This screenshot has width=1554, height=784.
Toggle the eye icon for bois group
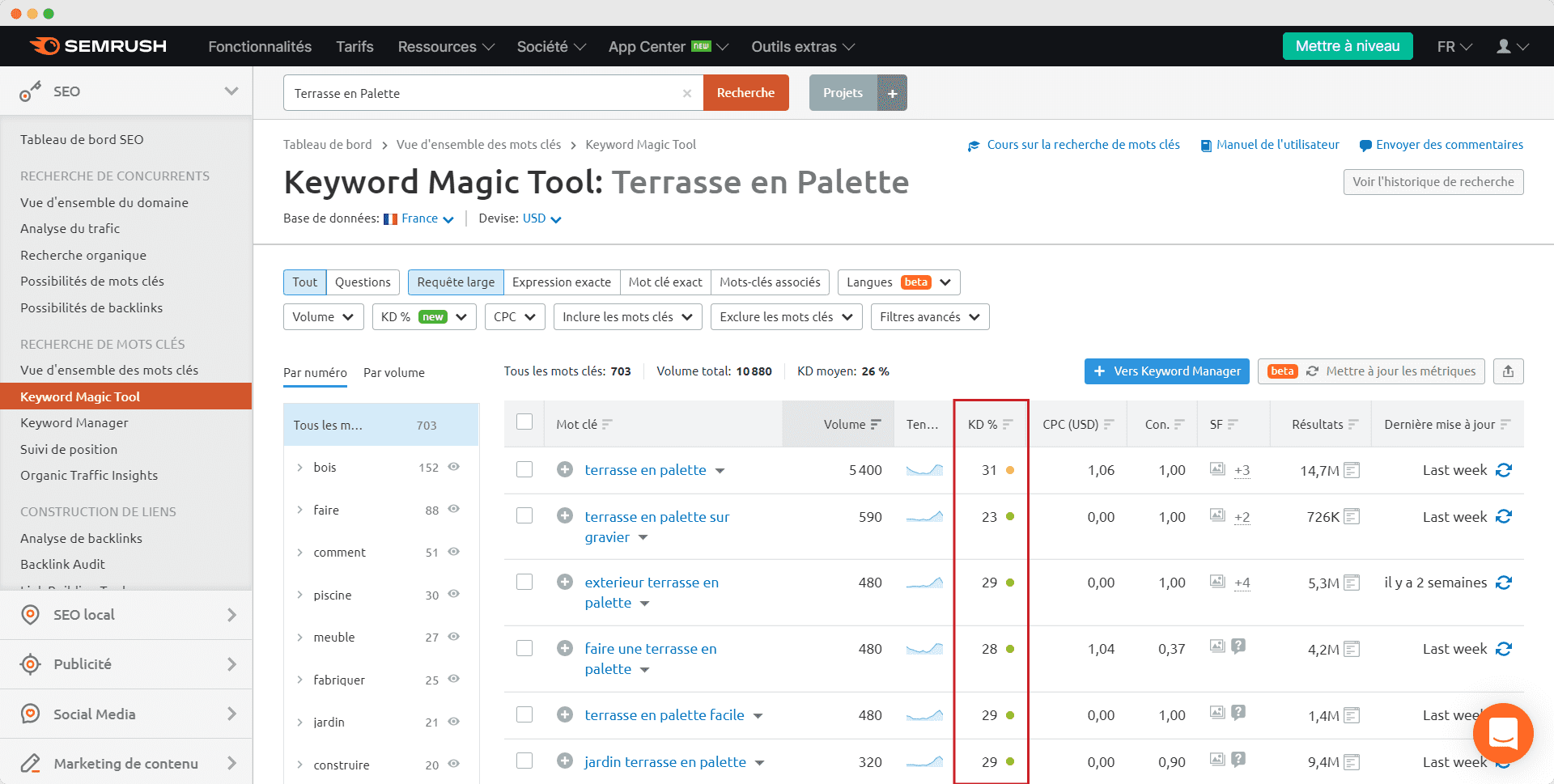(x=454, y=467)
